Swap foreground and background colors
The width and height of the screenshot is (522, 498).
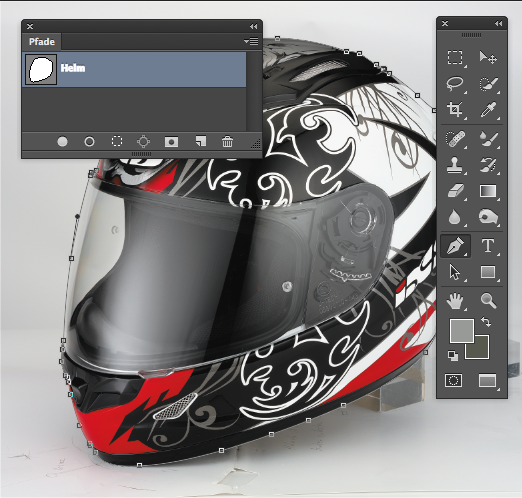point(486,321)
